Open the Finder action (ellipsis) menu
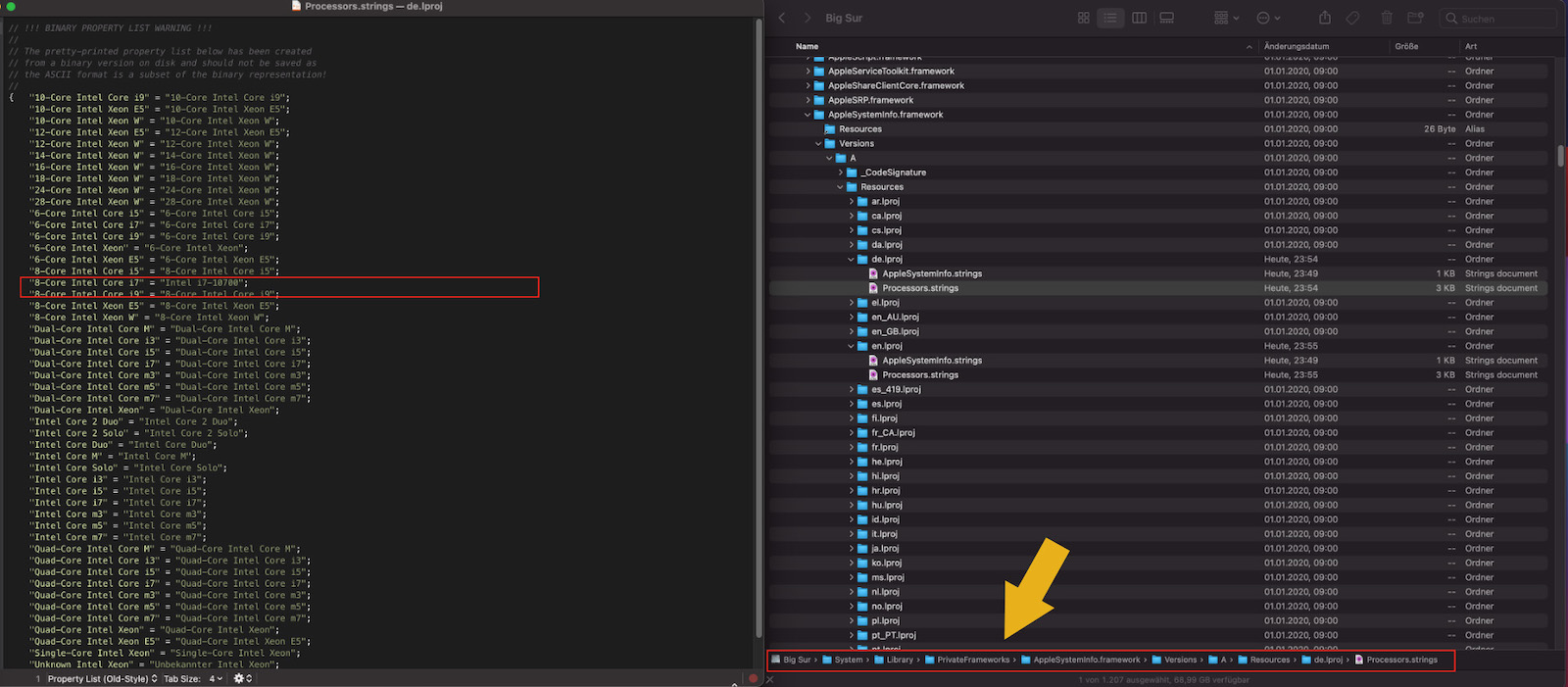 [1268, 18]
